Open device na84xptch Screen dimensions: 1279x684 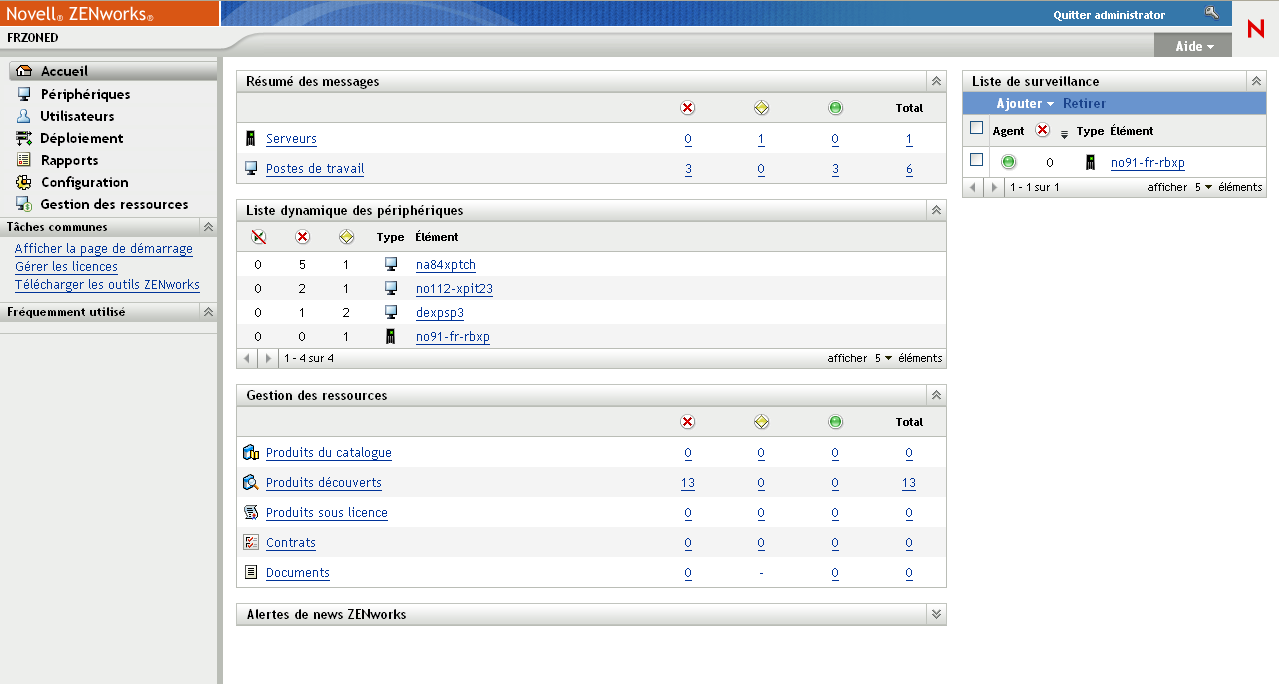click(x=446, y=265)
